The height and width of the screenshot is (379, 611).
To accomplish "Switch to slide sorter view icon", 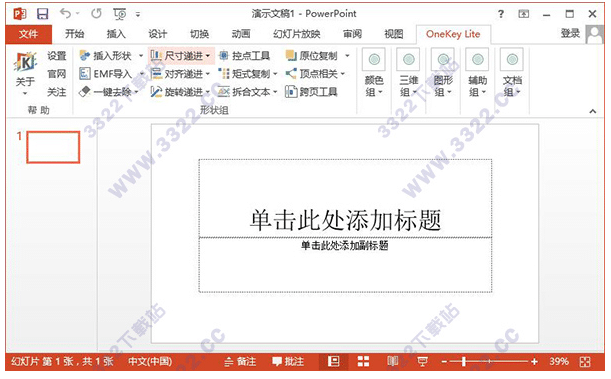I will 363,361.
